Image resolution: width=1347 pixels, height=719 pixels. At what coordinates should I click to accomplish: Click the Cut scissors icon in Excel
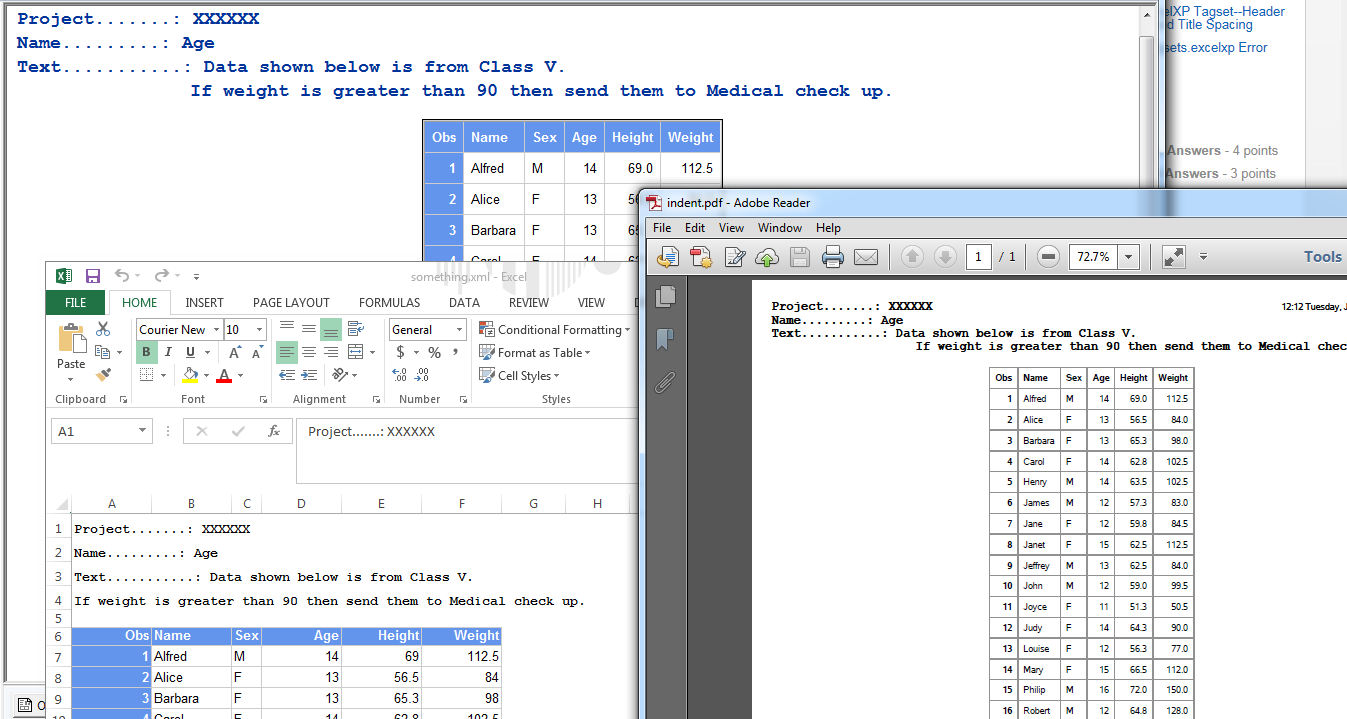pos(103,329)
